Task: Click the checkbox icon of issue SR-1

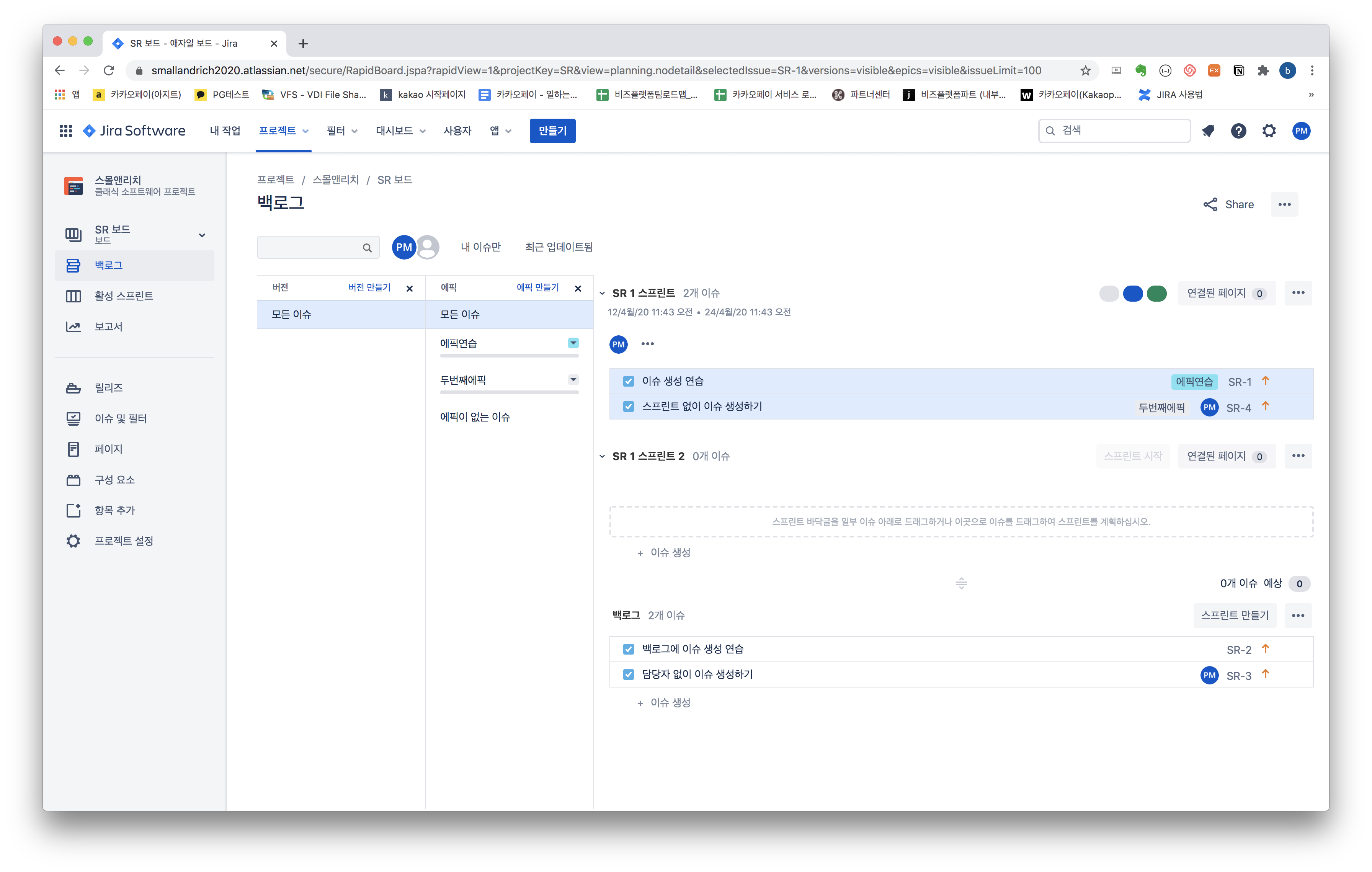Action: point(629,381)
